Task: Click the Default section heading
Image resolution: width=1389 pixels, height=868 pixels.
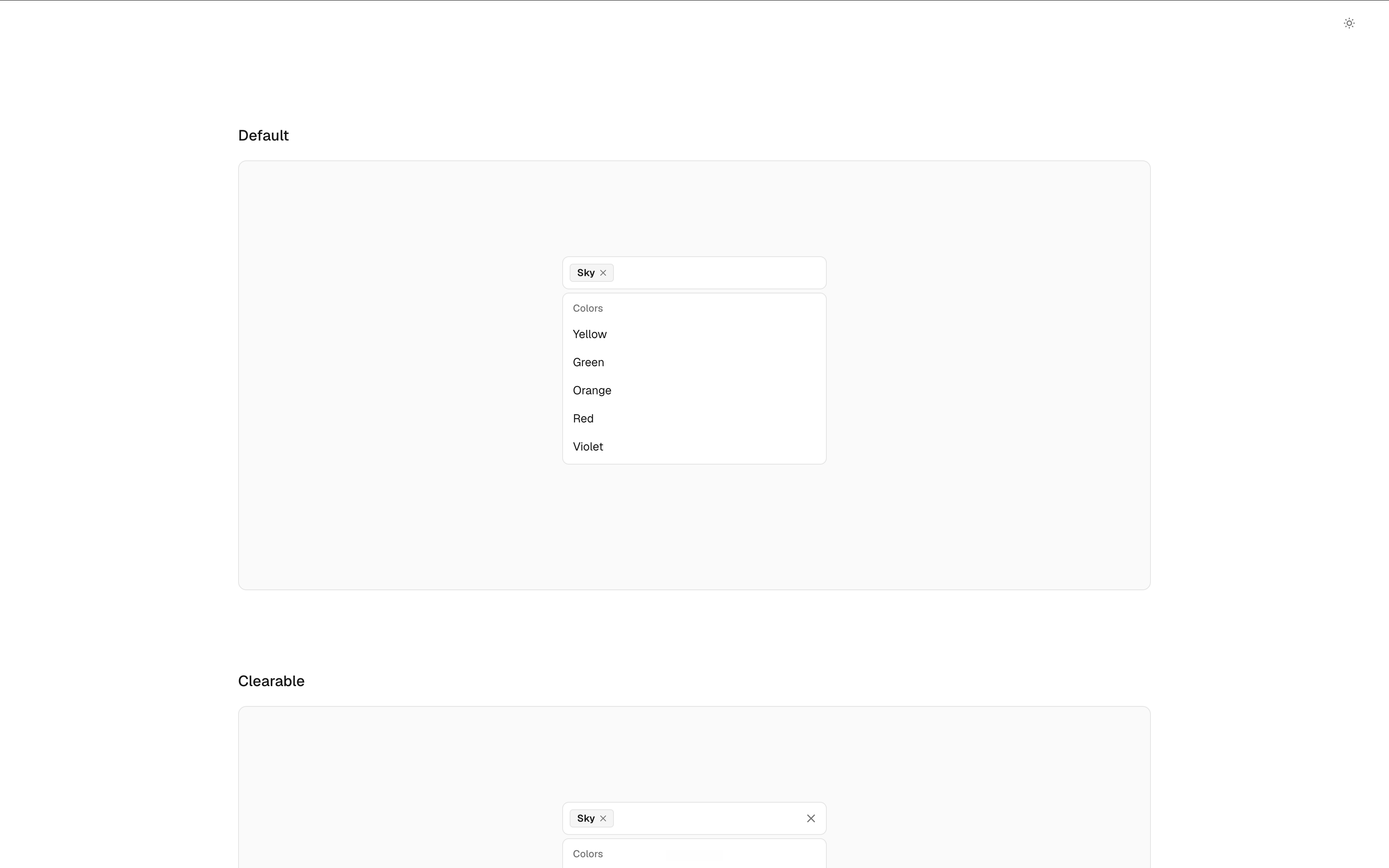Action: 263,136
